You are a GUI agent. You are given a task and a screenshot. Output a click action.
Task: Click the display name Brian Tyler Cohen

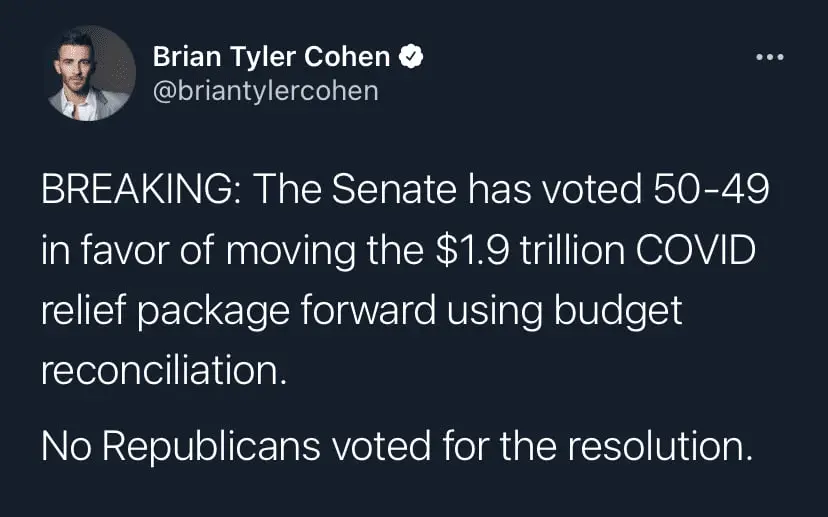273,58
